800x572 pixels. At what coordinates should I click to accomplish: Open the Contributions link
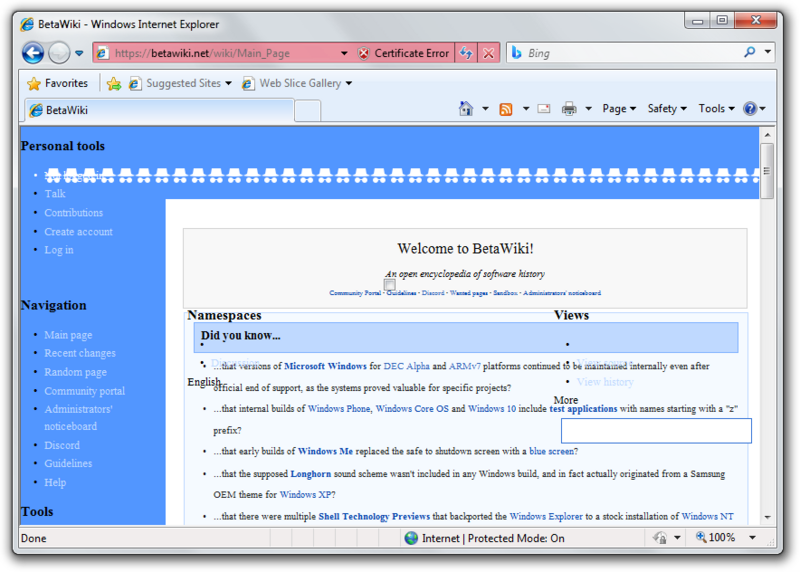point(73,213)
